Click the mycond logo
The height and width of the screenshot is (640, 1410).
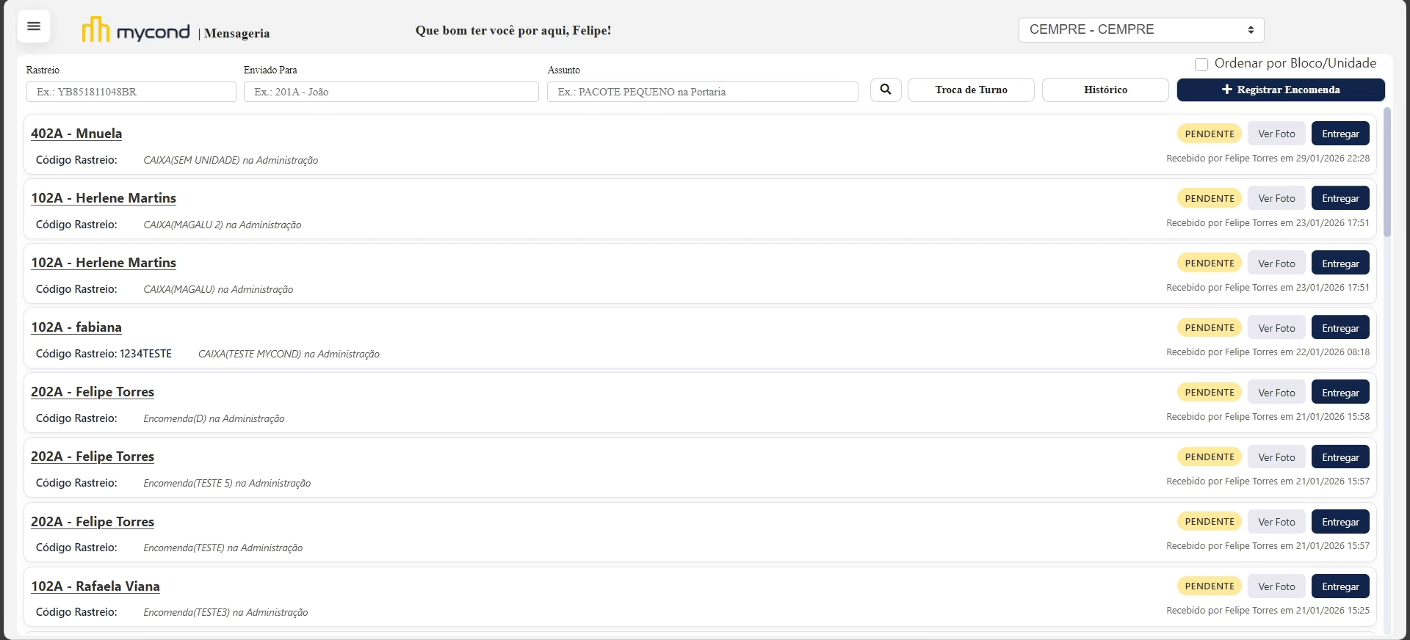(135, 30)
